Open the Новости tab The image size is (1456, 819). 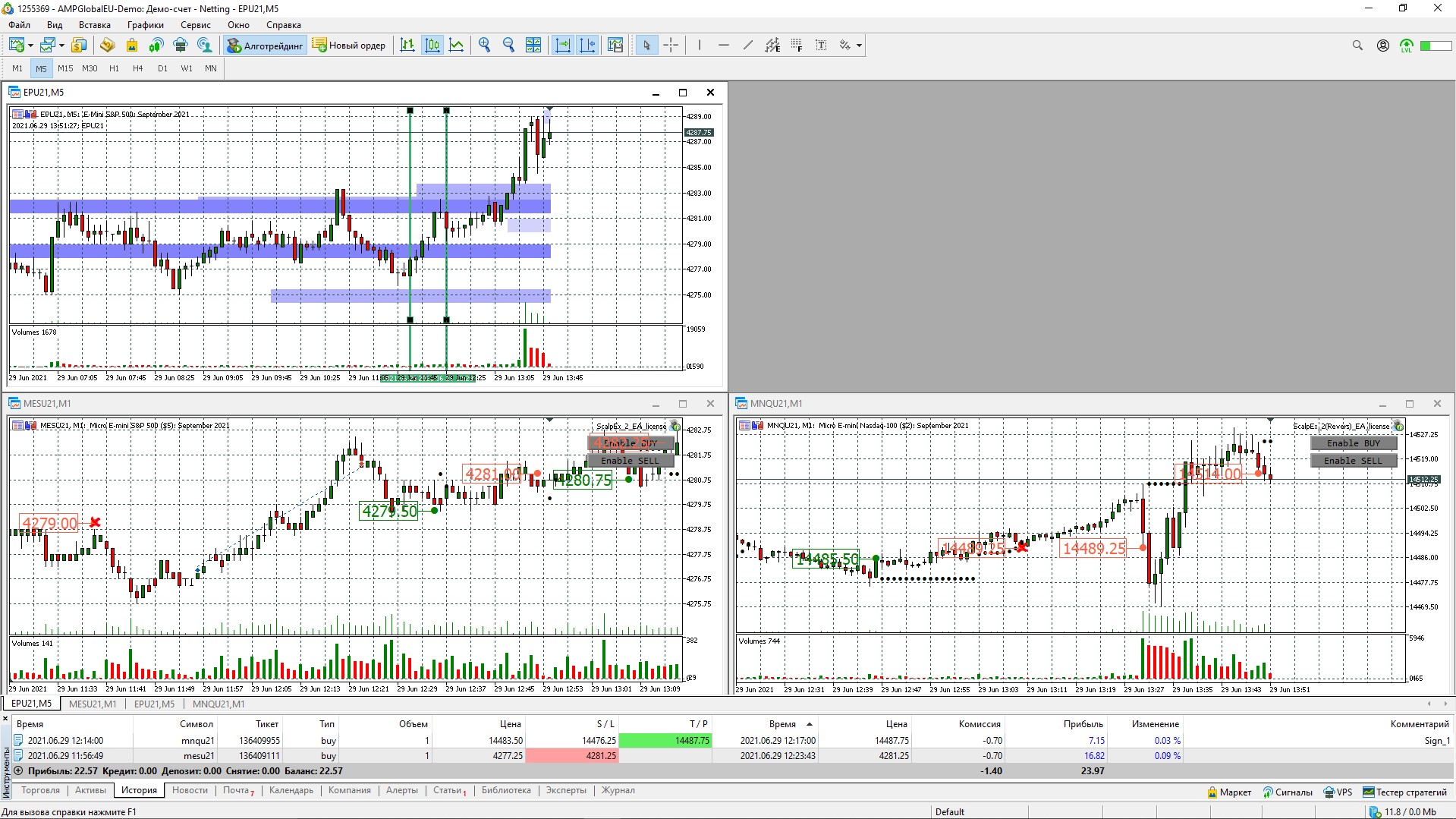click(x=190, y=790)
